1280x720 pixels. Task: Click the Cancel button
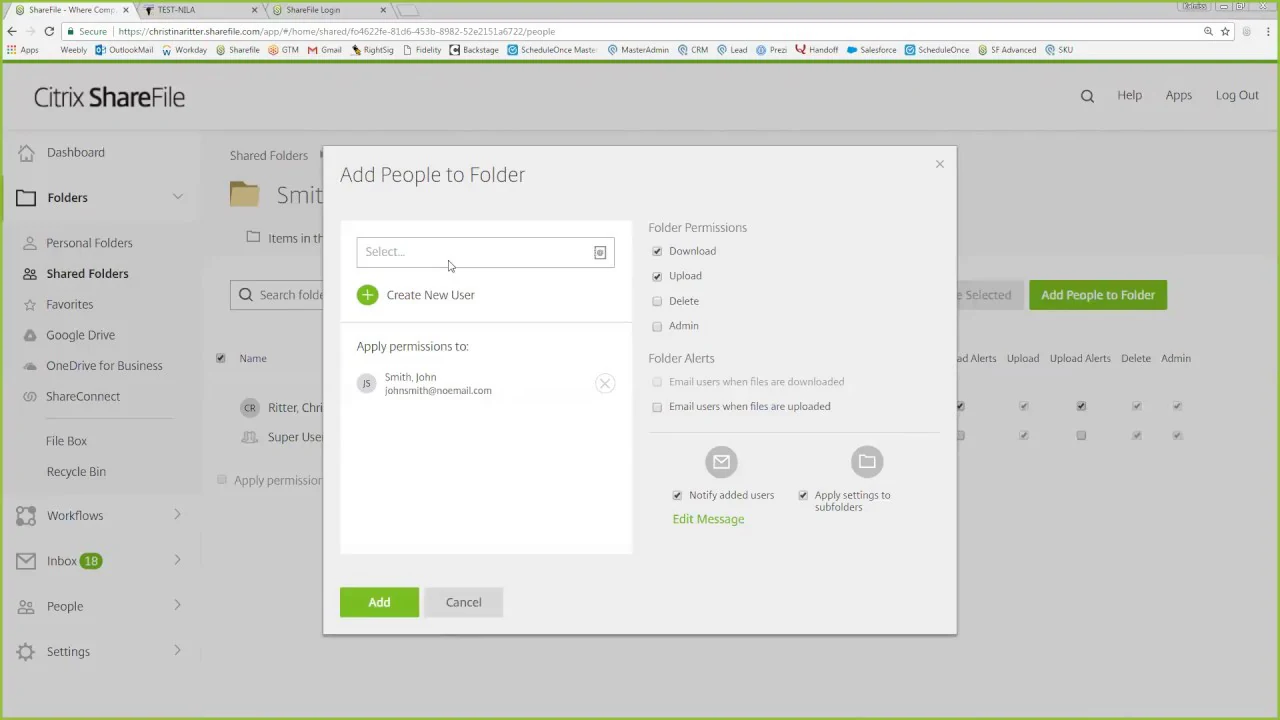tap(463, 602)
